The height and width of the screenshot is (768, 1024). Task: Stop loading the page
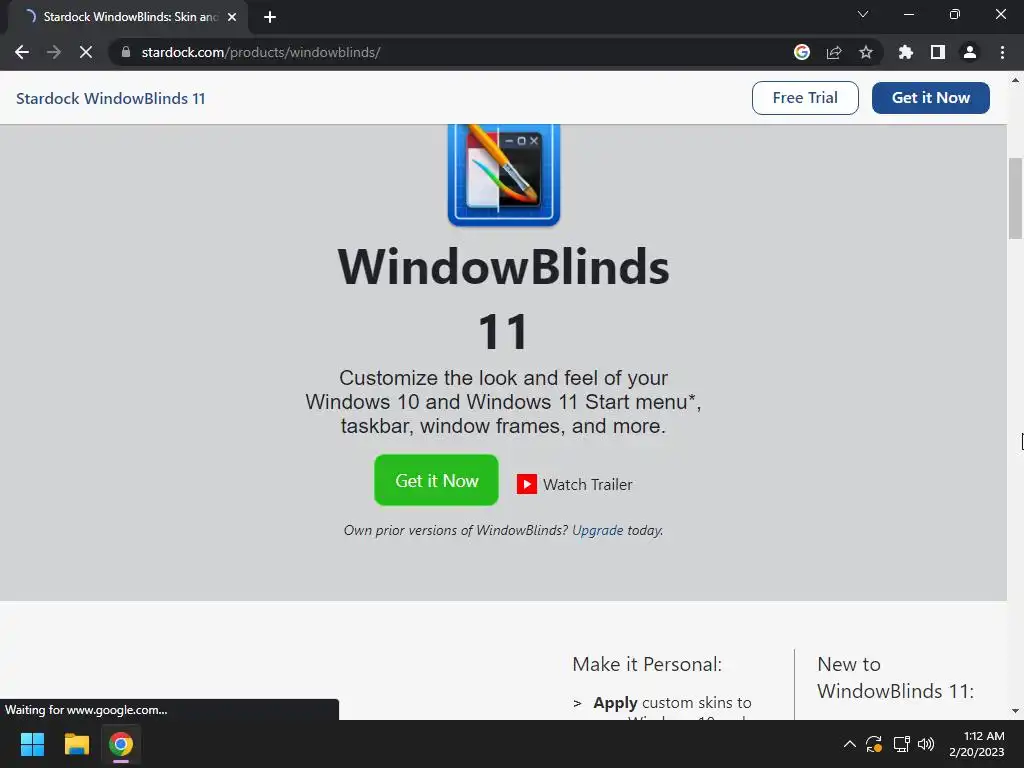(86, 52)
